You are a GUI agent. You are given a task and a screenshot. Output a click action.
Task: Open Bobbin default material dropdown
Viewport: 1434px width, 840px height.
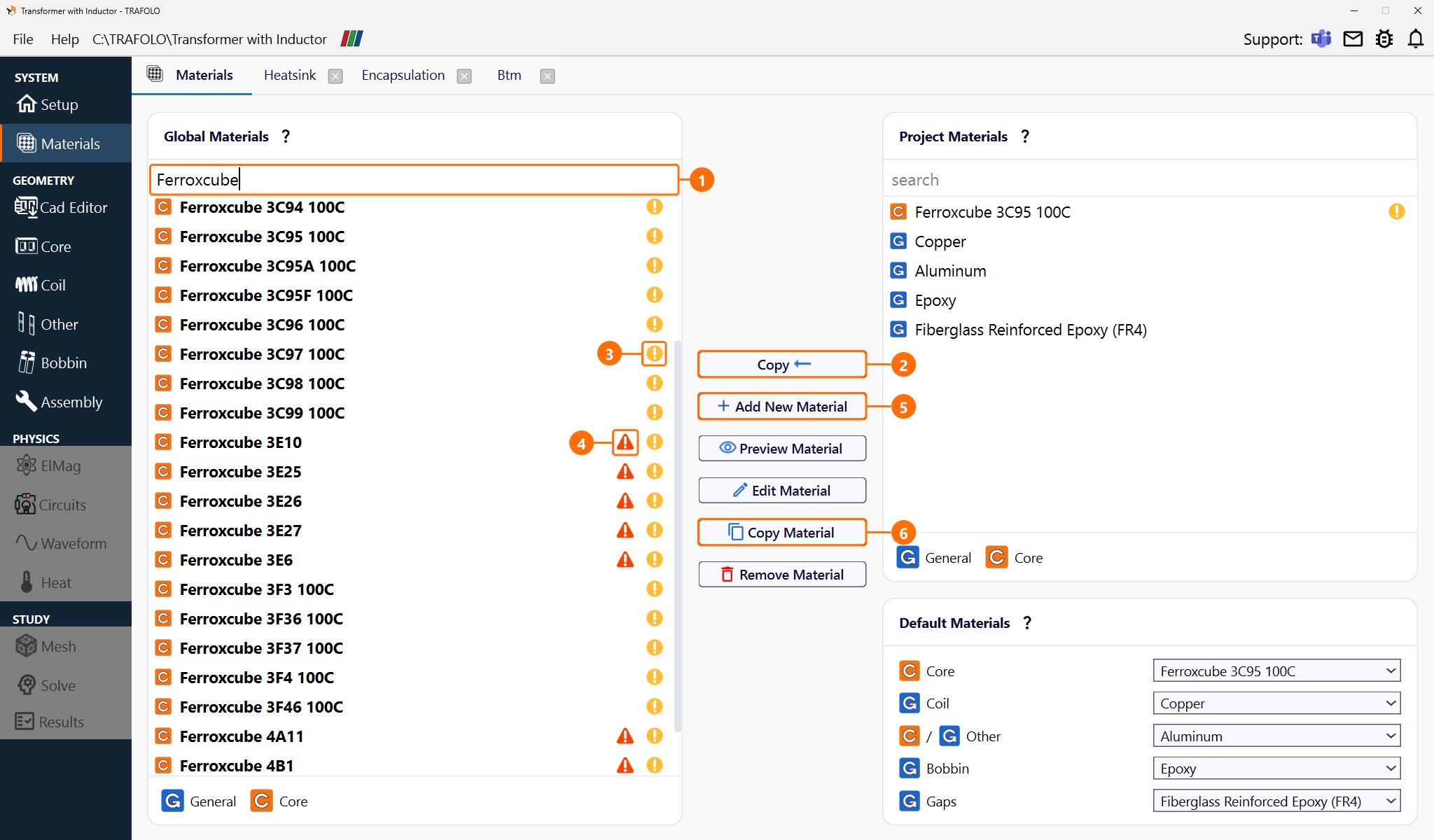coord(1276,769)
